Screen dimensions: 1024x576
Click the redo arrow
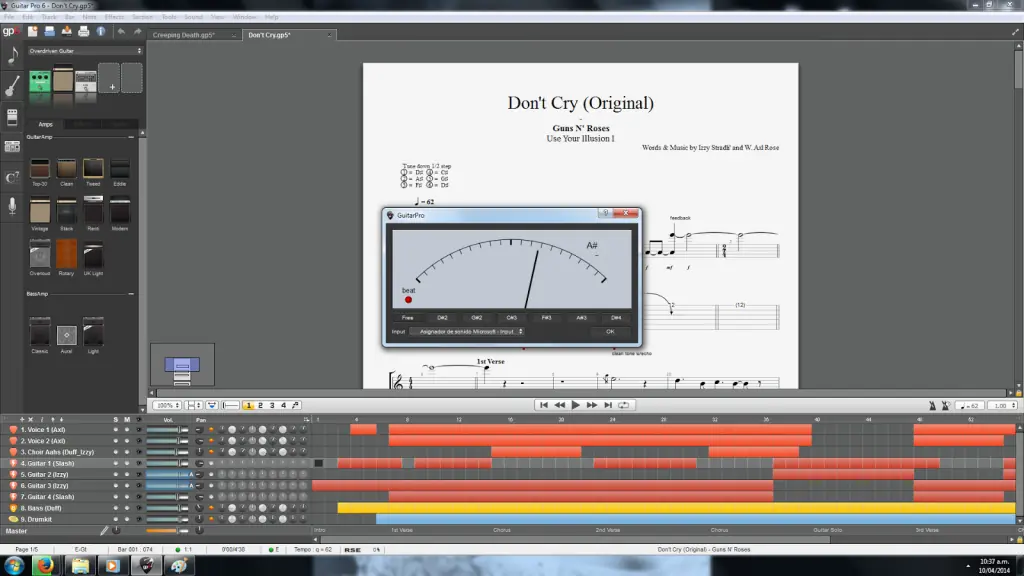pyautogui.click(x=137, y=31)
